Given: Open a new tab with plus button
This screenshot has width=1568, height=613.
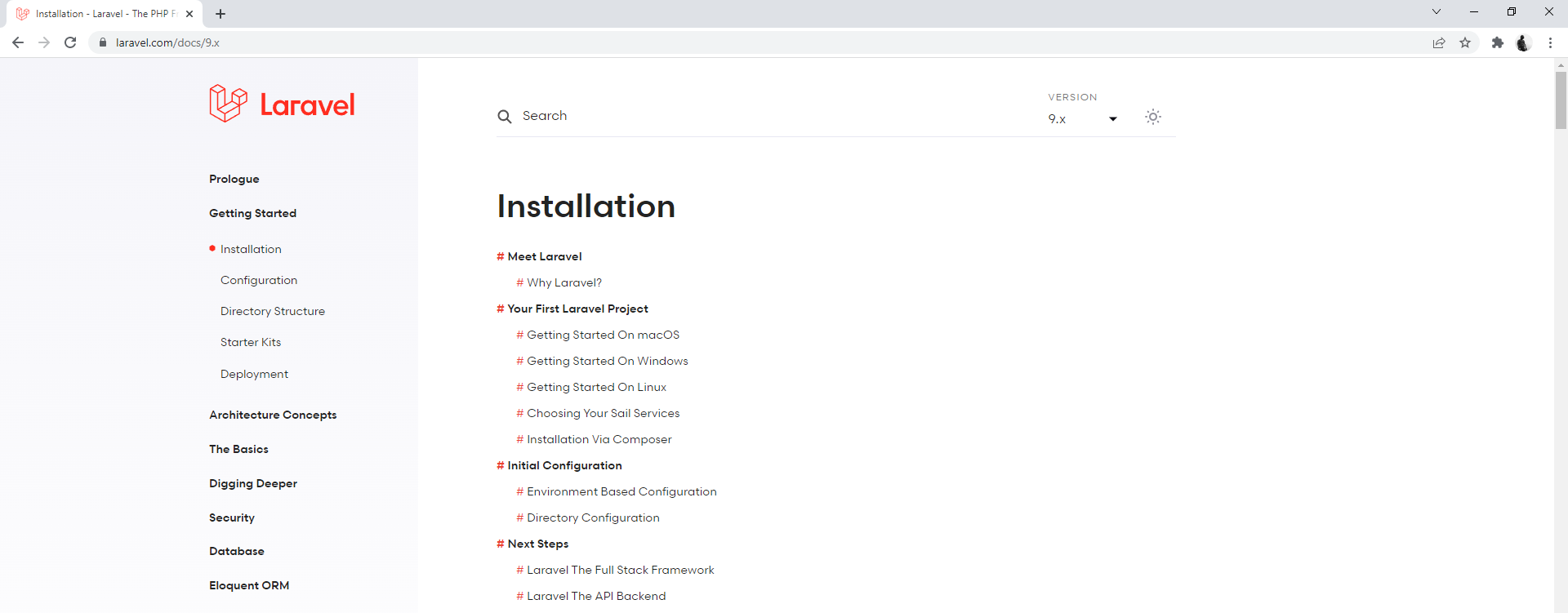Looking at the screenshot, I should point(220,14).
